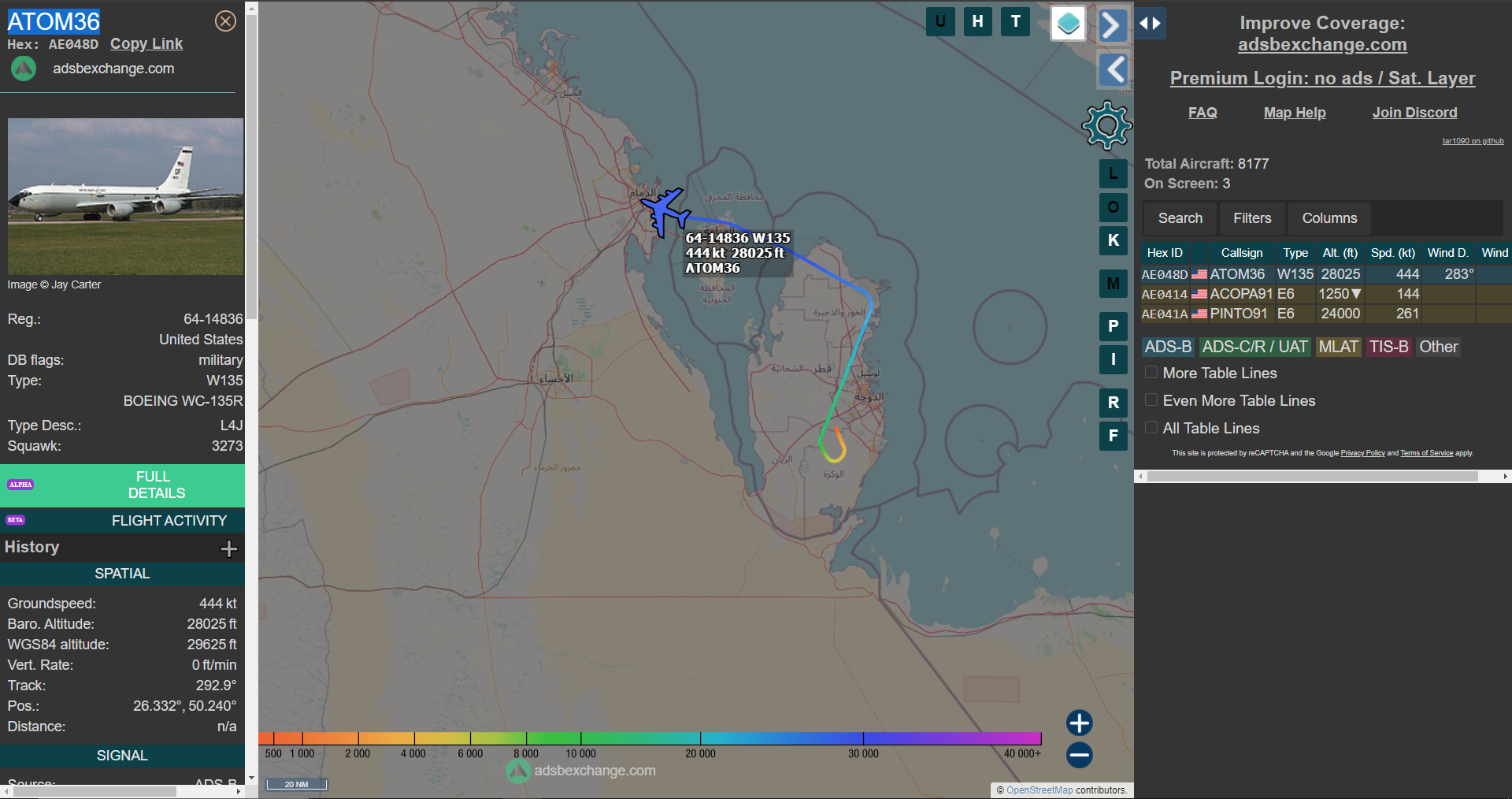This screenshot has width=1512, height=799.
Task: Click the SIGNAL section header
Action: pyautogui.click(x=122, y=756)
